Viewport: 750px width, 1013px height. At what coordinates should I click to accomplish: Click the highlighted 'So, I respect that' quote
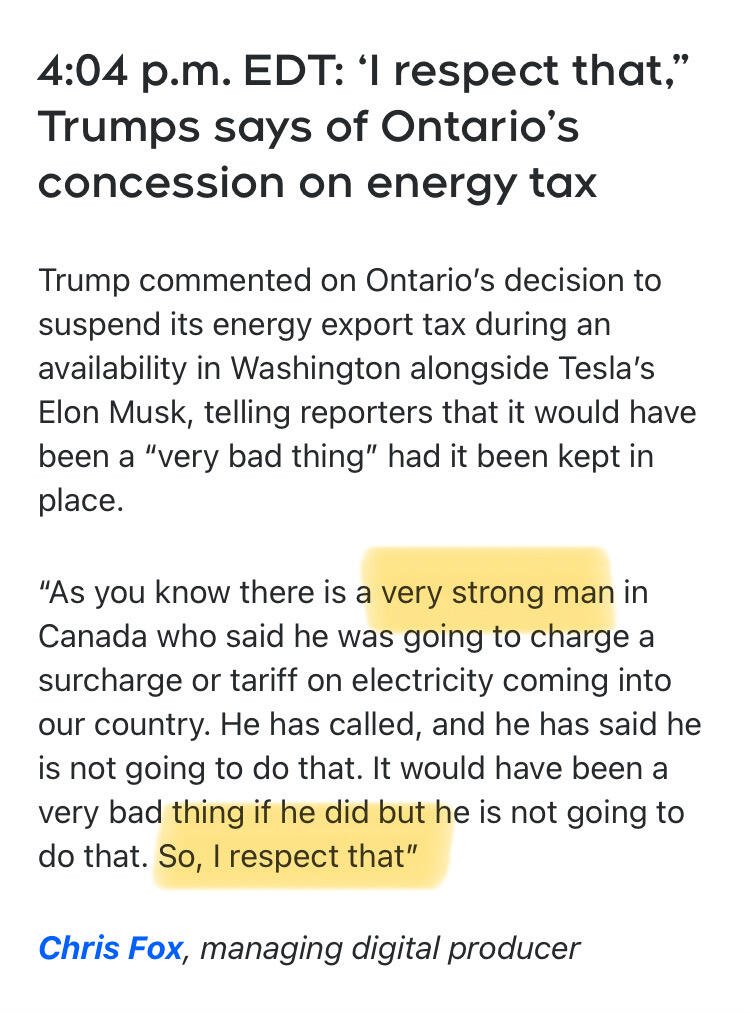coord(288,857)
